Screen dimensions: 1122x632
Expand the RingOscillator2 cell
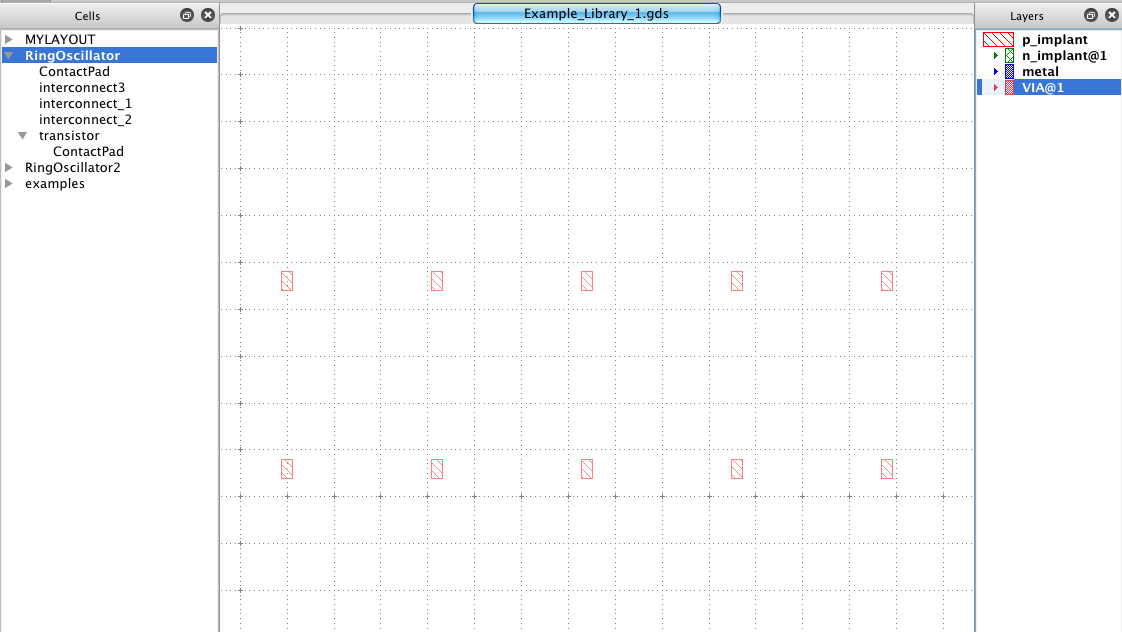pos(9,167)
